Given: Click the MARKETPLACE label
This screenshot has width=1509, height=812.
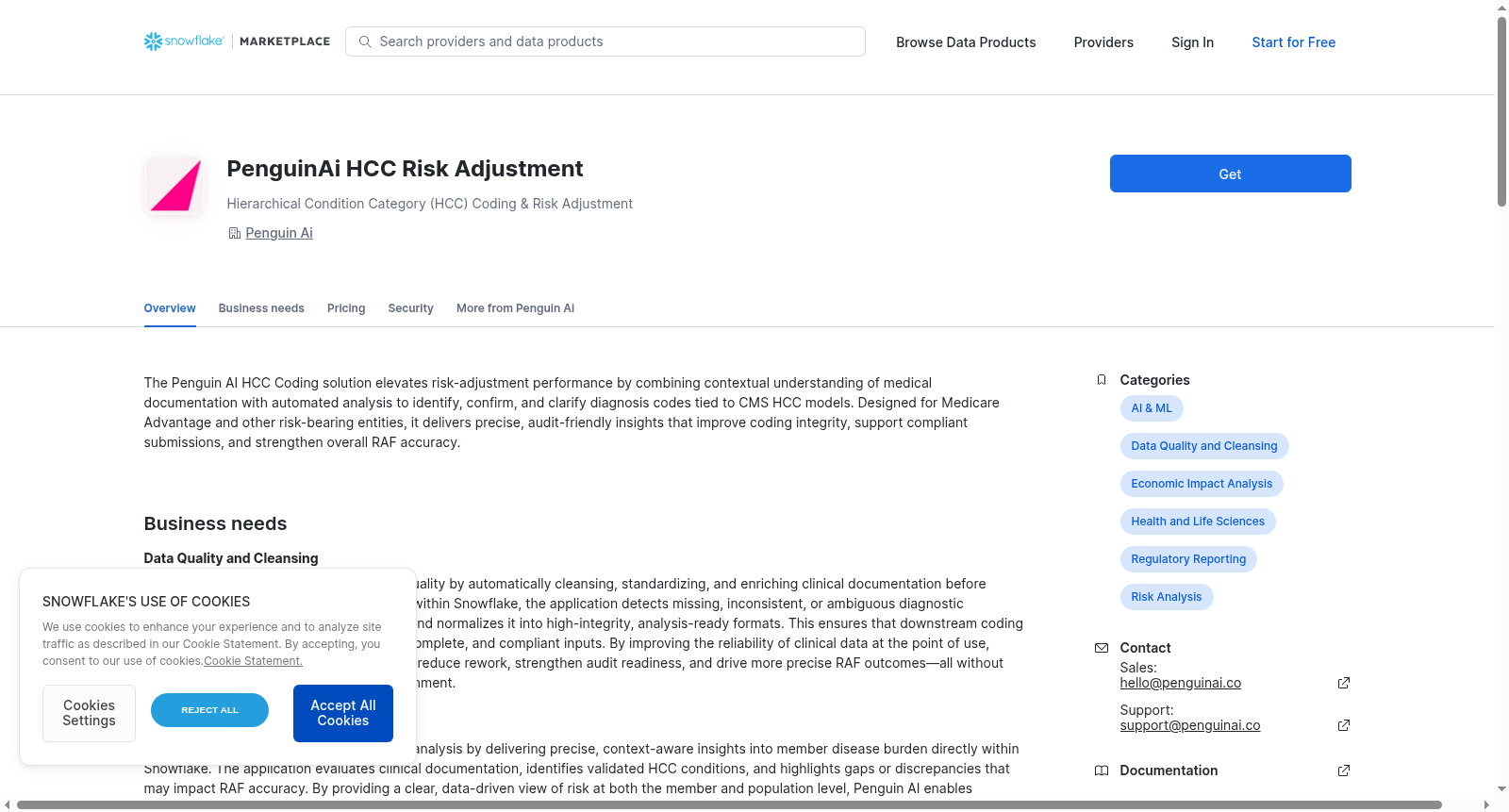Looking at the screenshot, I should tap(285, 41).
